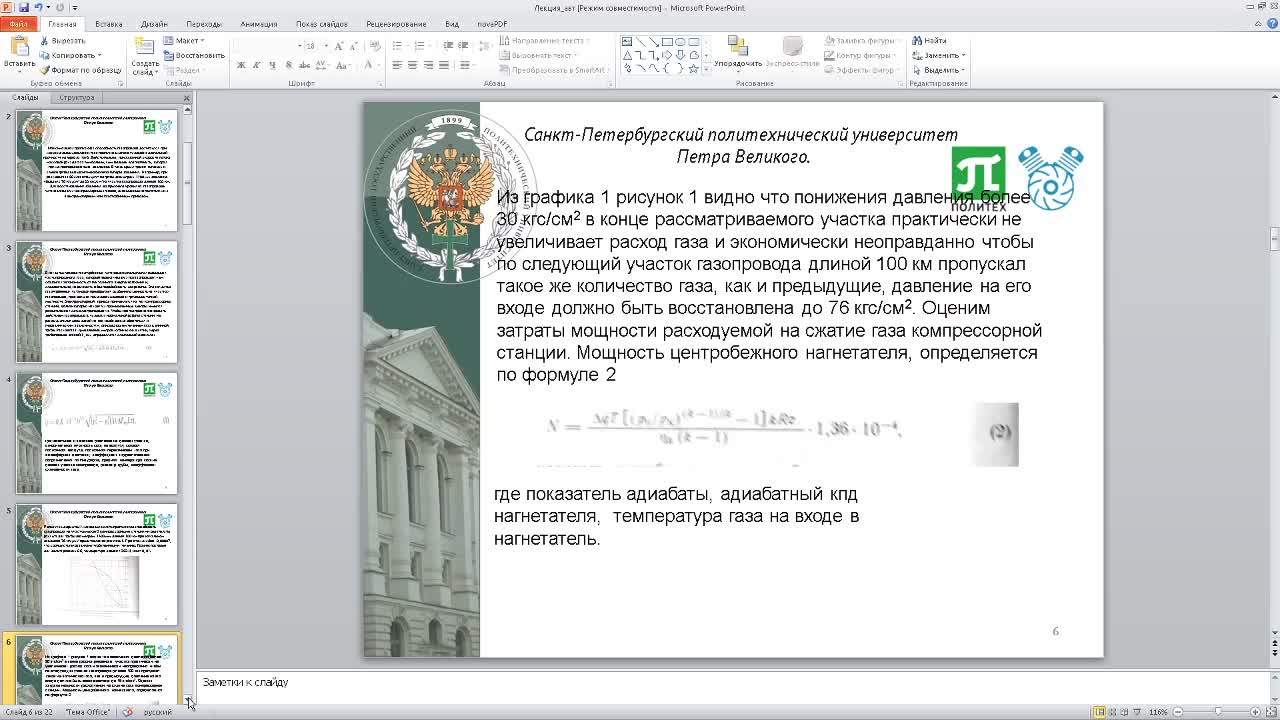The height and width of the screenshot is (720, 1280).
Task: Apply Формат по образцу painter
Action: [79, 70]
